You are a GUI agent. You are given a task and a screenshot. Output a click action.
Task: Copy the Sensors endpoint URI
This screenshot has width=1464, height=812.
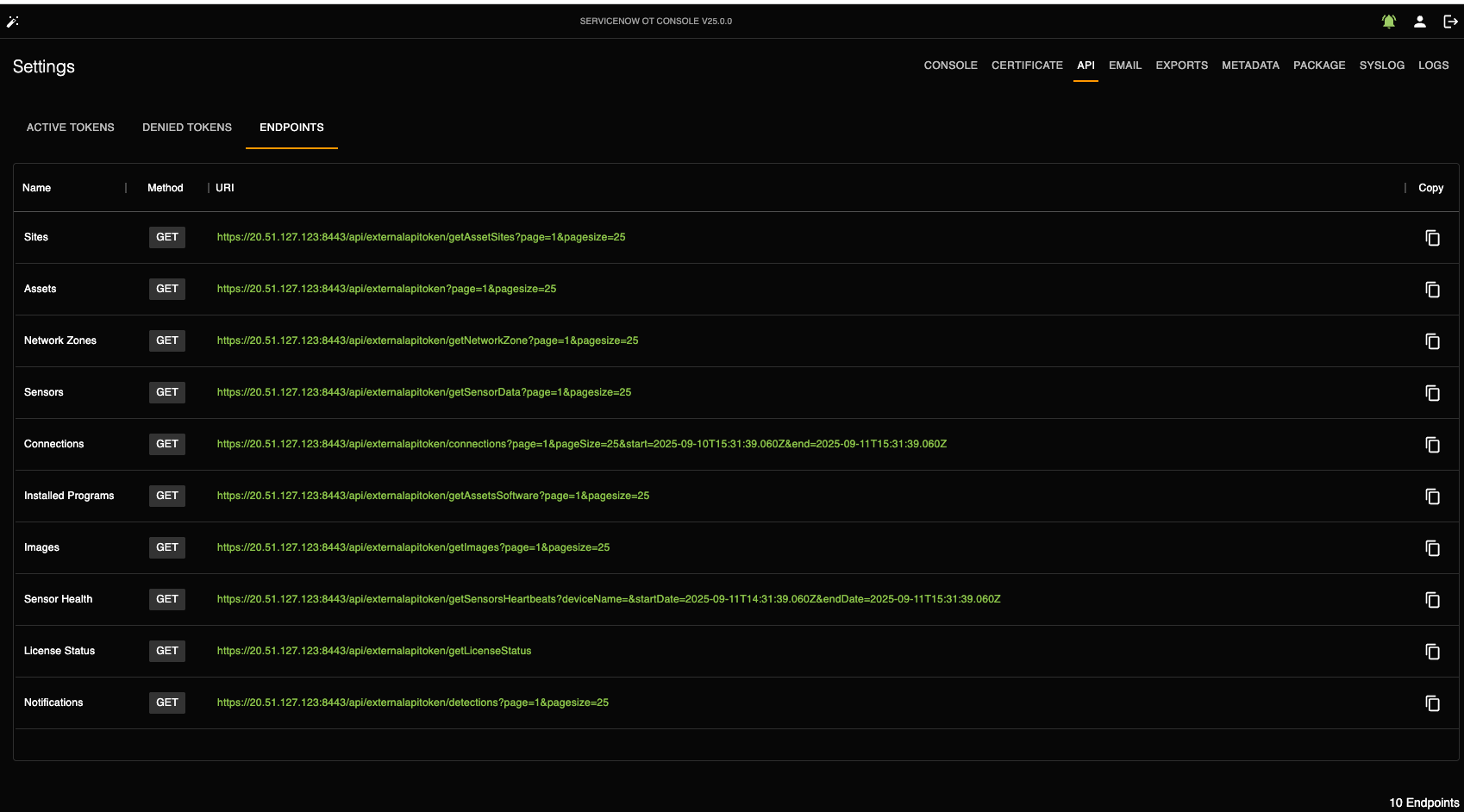pyautogui.click(x=1432, y=393)
